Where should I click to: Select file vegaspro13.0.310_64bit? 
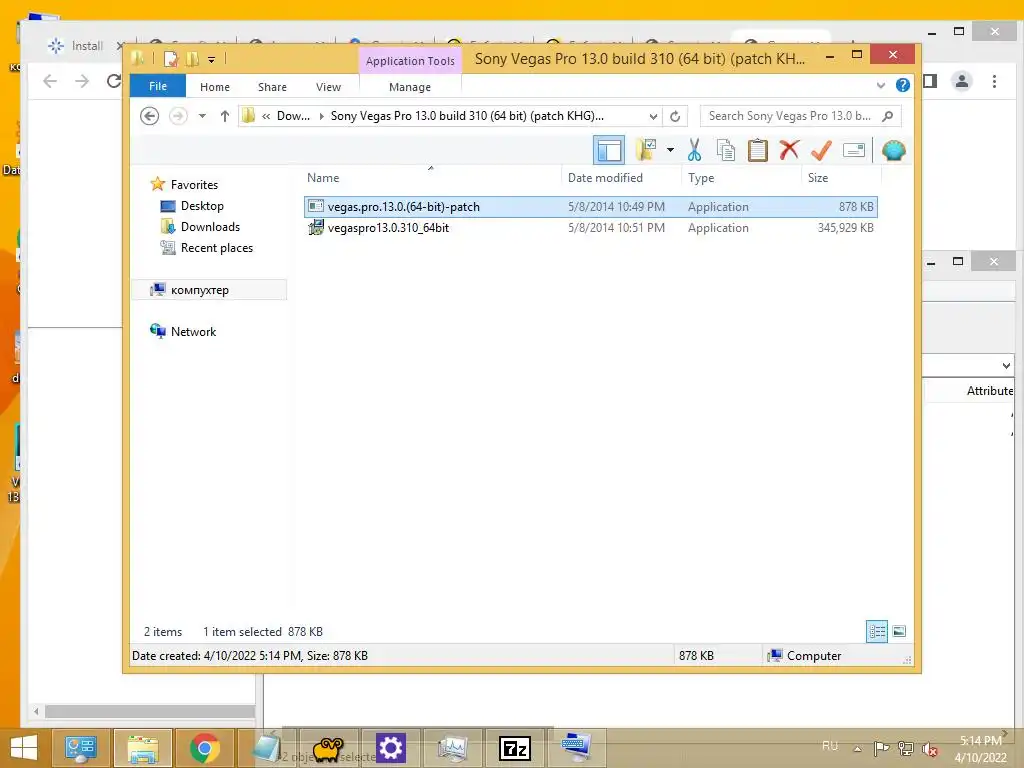click(x=590, y=227)
